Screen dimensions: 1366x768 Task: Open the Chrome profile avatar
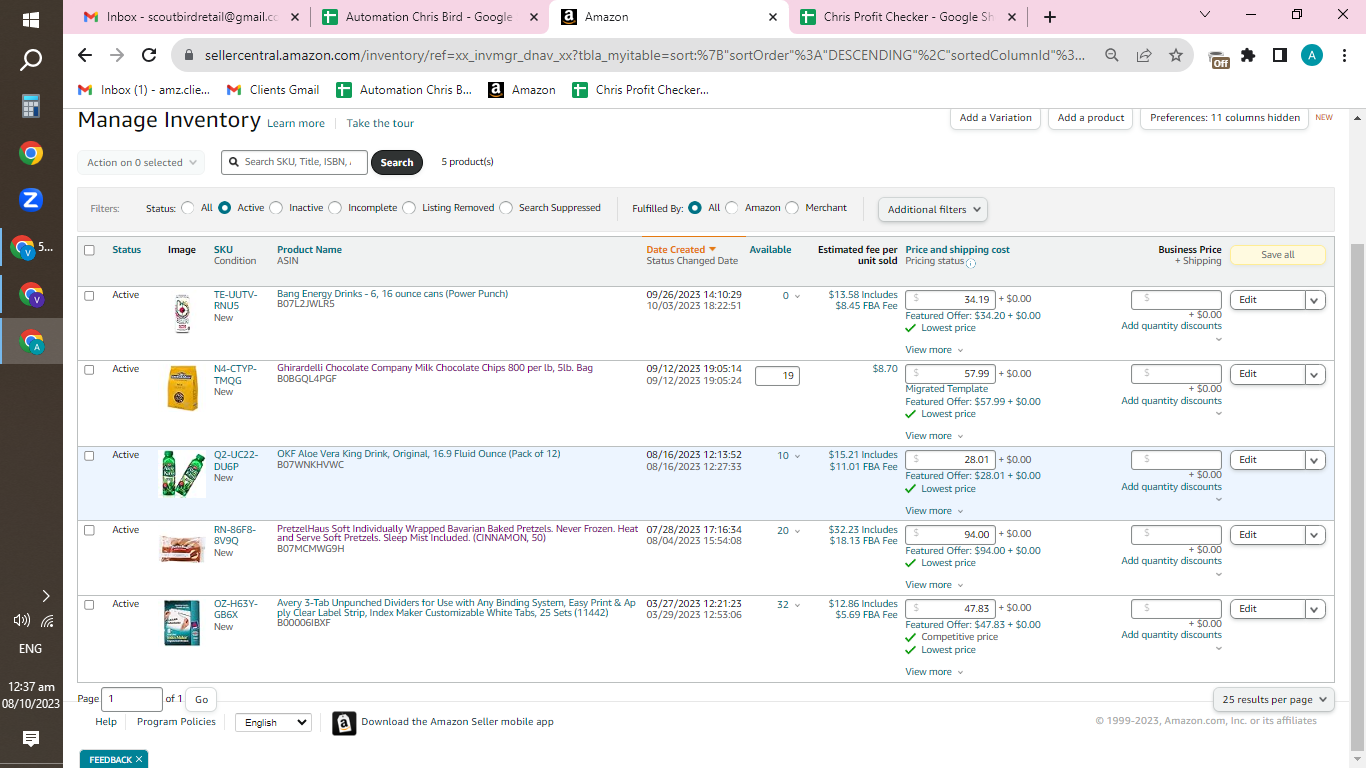[x=1312, y=55]
